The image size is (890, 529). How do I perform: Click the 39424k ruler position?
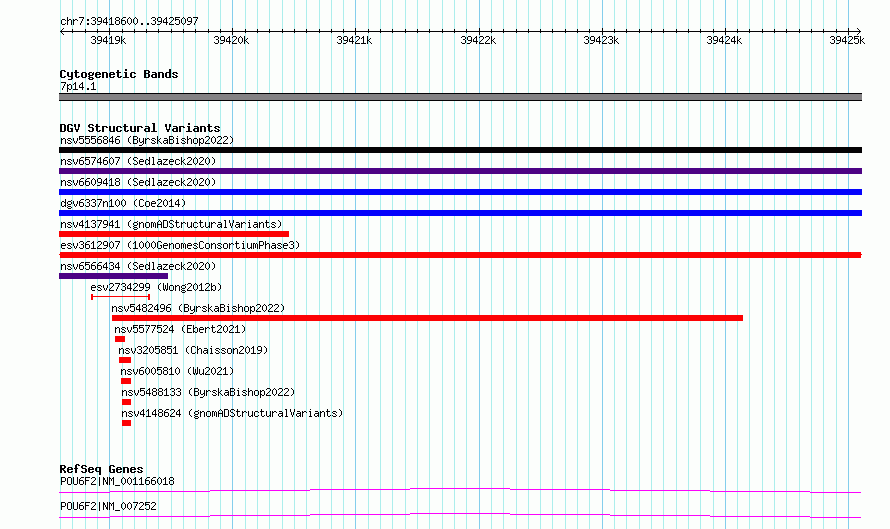[724, 40]
